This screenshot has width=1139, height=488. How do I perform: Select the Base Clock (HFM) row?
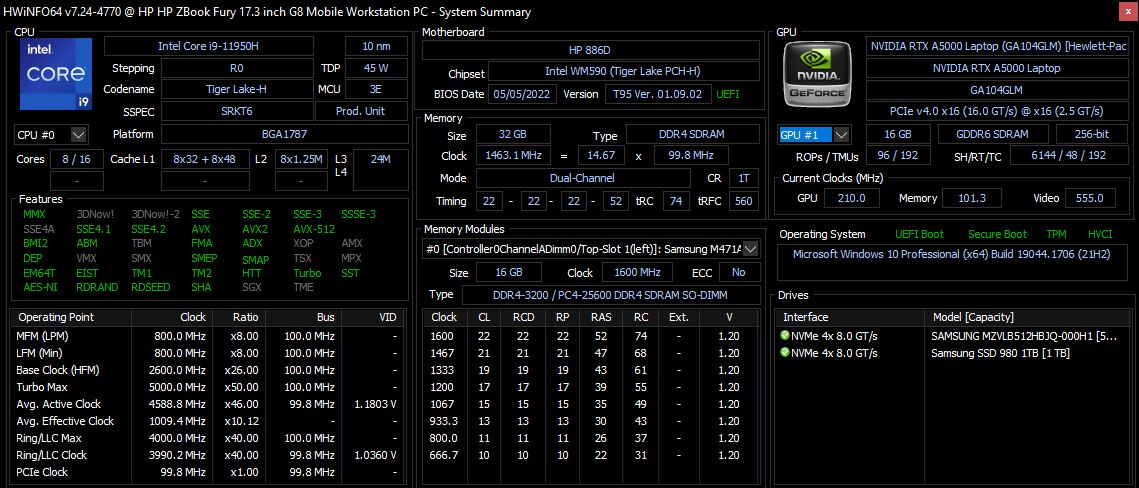(x=210, y=370)
